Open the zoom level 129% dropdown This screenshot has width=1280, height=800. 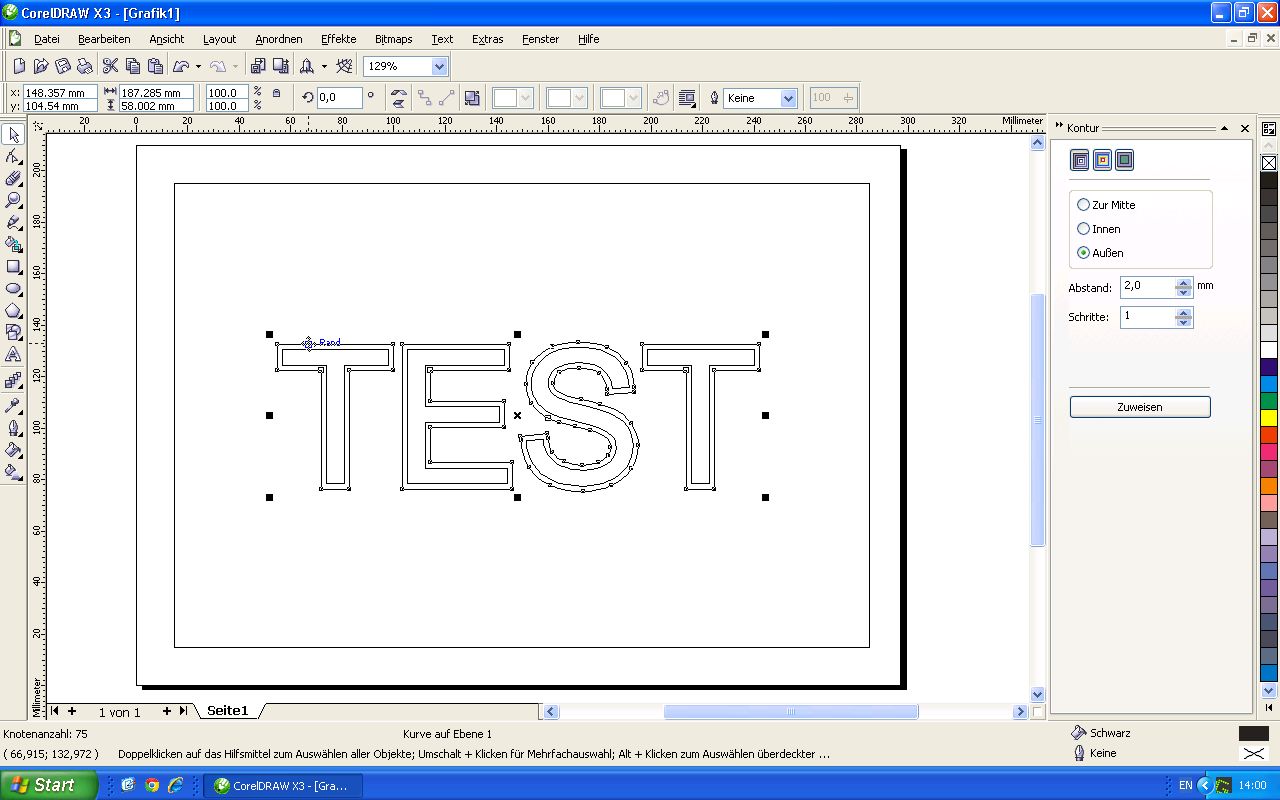(x=439, y=66)
